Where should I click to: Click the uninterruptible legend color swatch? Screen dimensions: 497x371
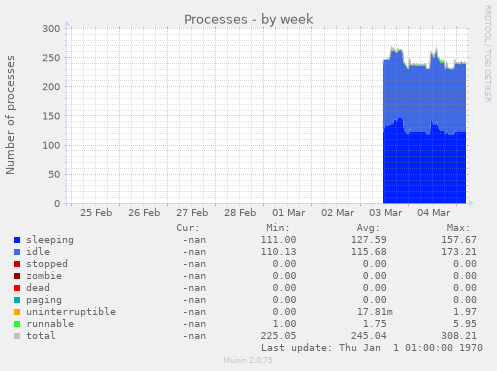17,312
